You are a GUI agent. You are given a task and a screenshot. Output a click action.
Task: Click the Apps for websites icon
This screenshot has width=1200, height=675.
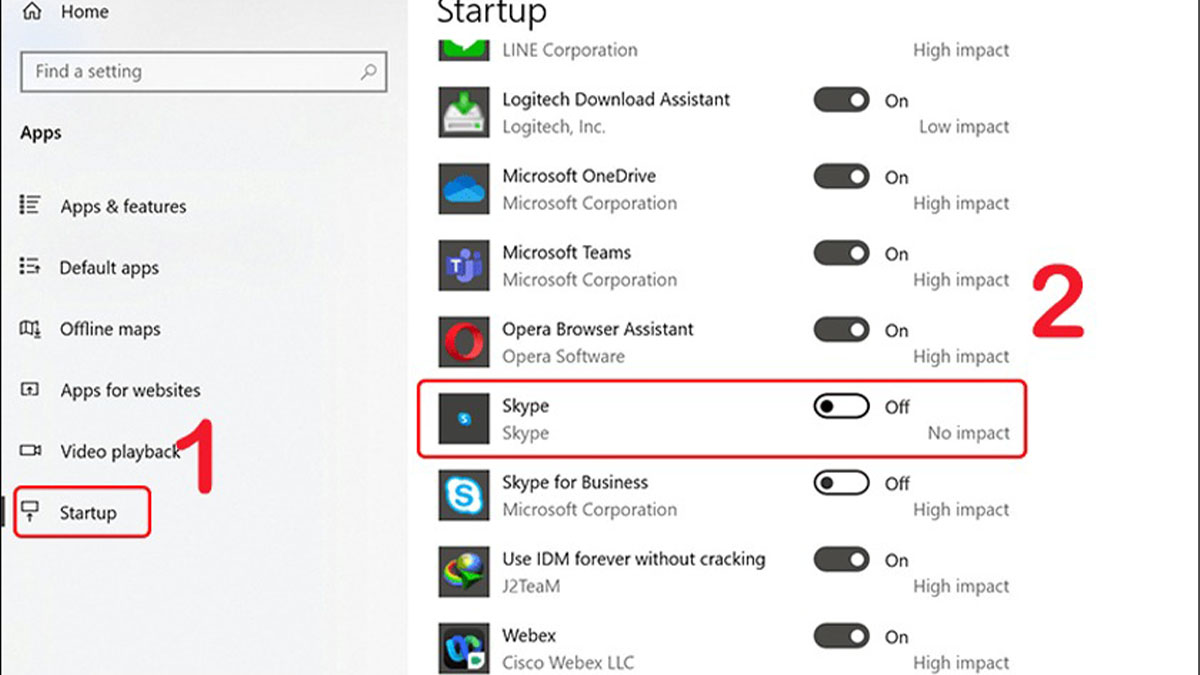(x=30, y=390)
